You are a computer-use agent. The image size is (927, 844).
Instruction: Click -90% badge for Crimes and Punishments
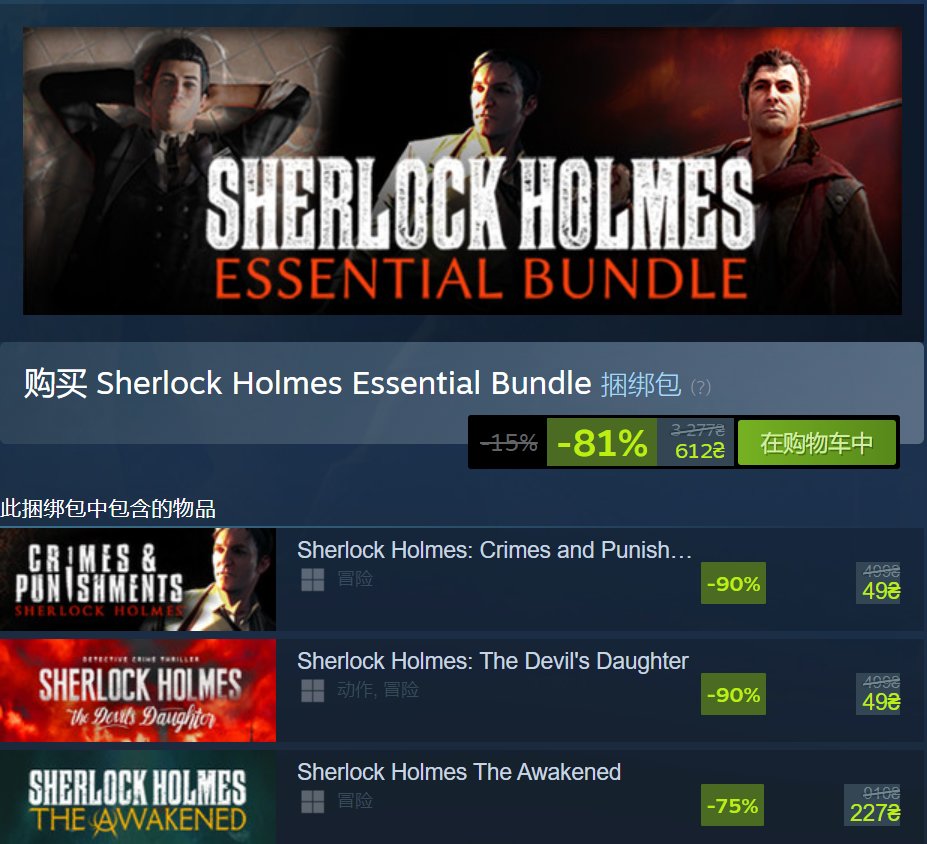(733, 583)
